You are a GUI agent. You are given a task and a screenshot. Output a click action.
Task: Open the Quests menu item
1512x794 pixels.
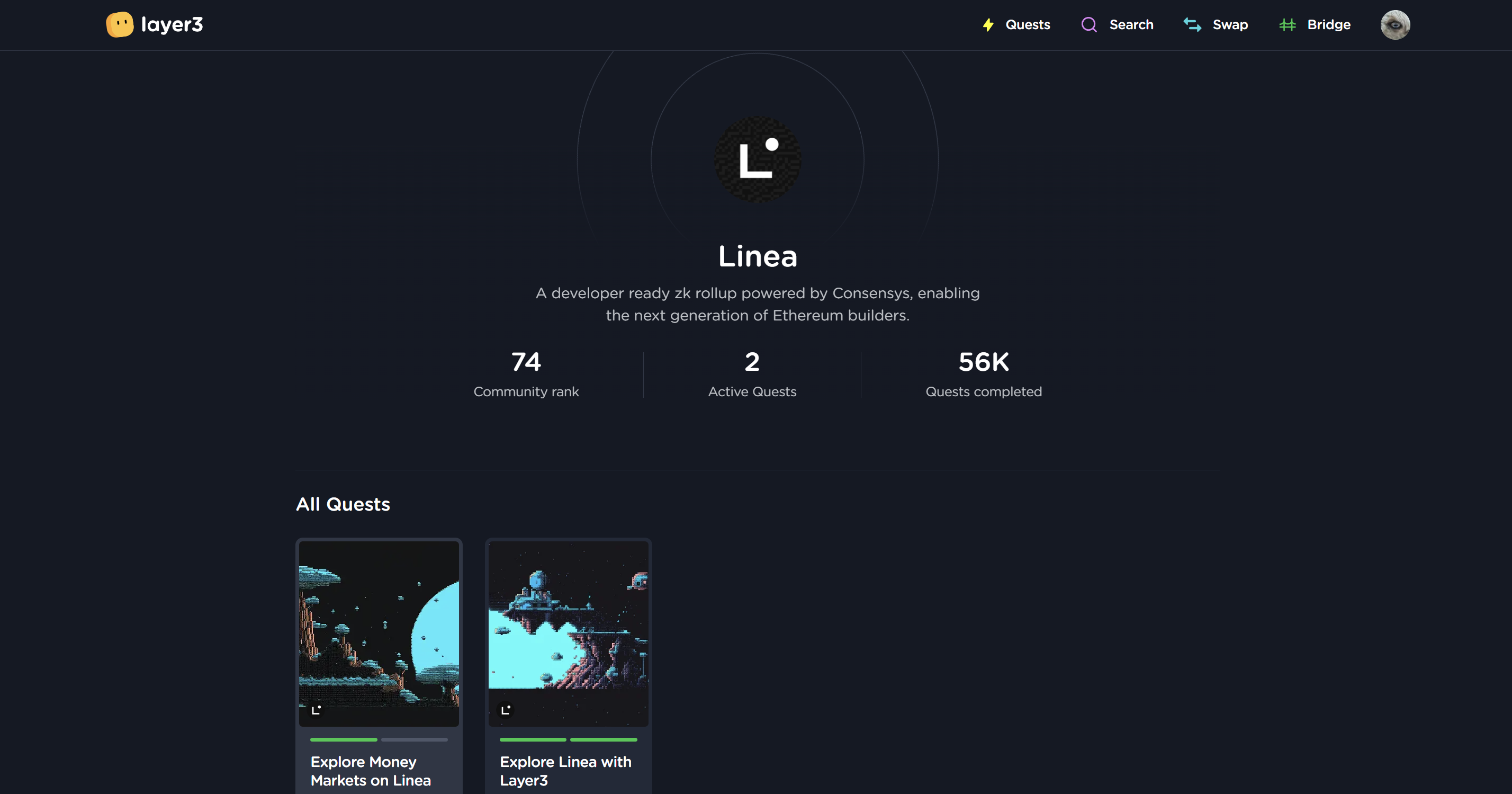point(1027,25)
